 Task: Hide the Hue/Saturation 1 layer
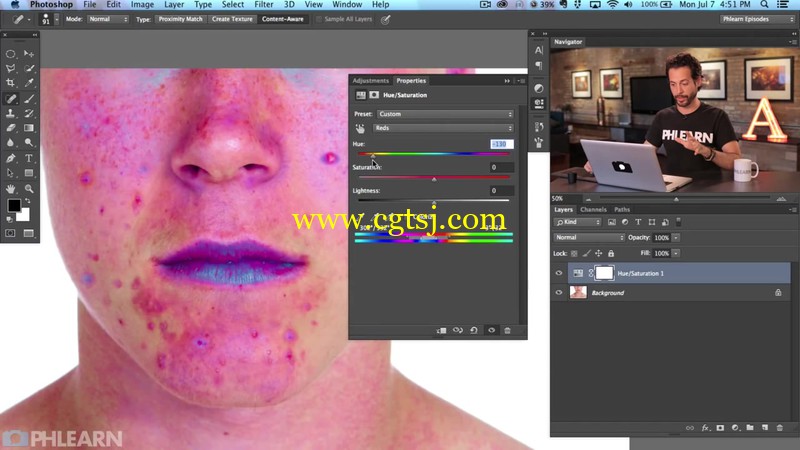tap(559, 273)
